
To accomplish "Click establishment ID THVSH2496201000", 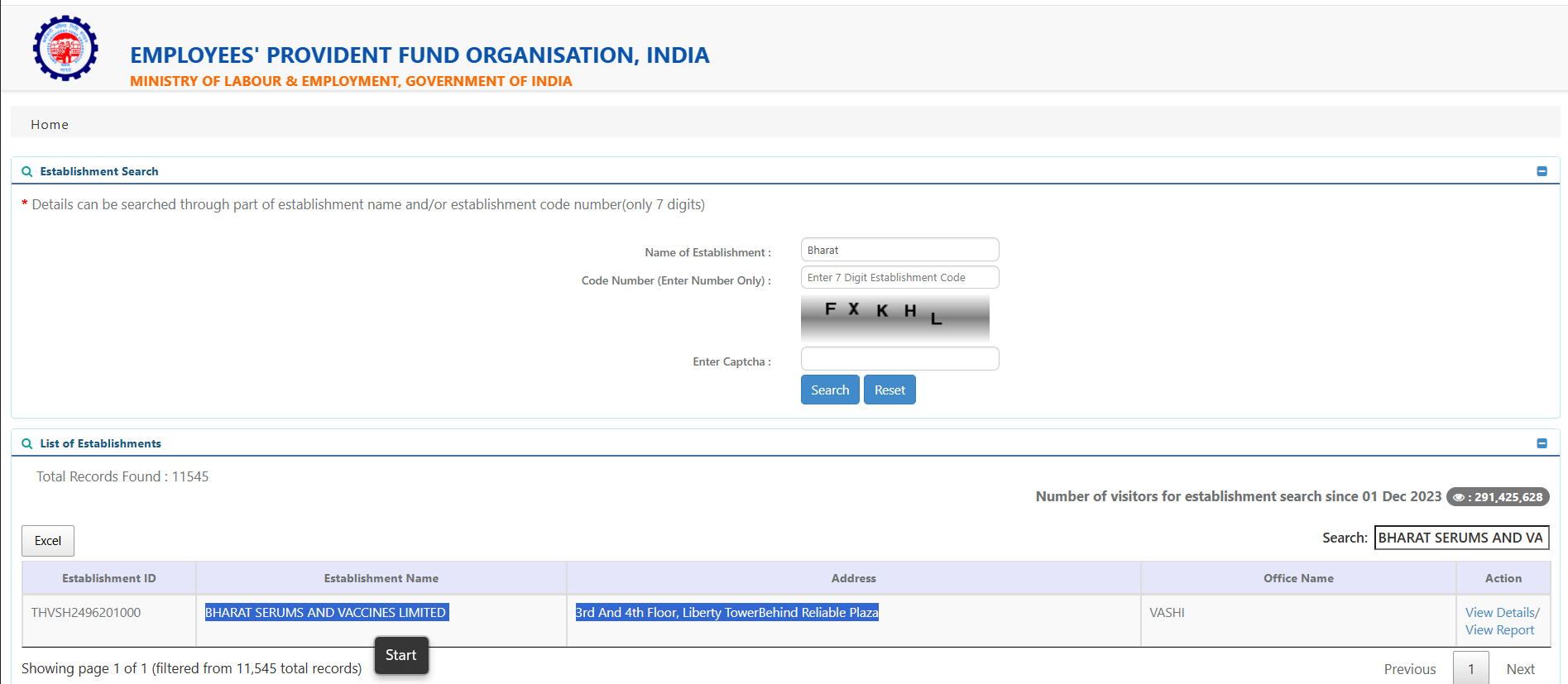I will click(86, 613).
